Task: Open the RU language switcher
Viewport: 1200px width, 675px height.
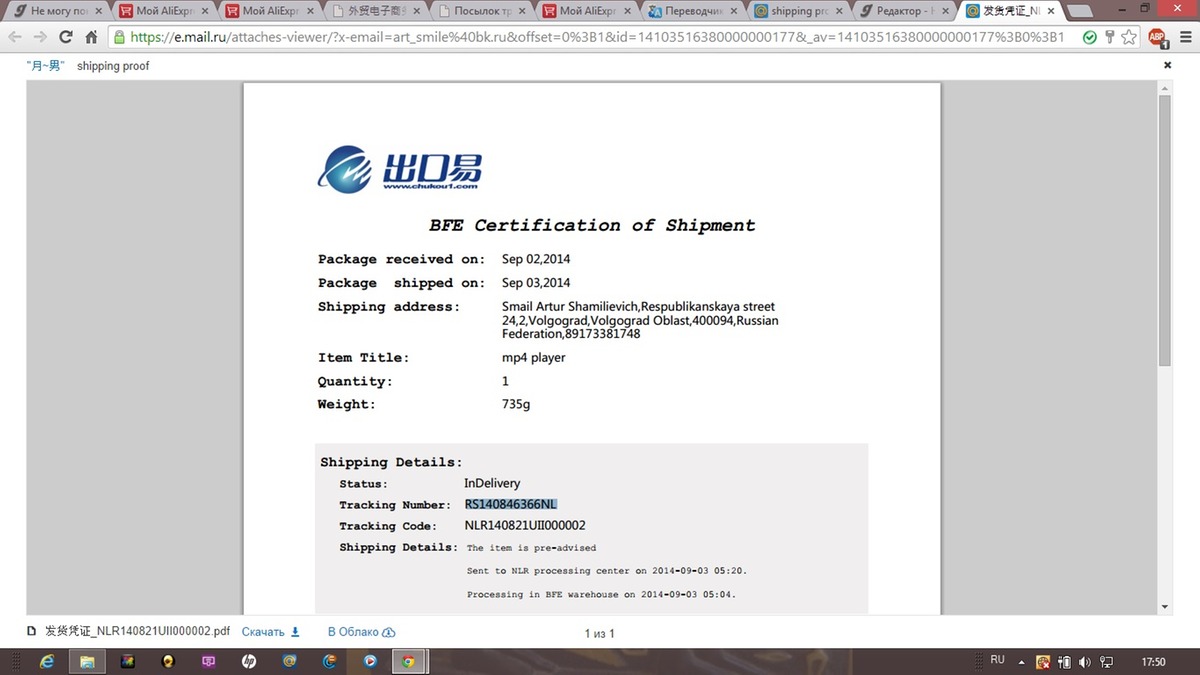Action: tap(997, 661)
